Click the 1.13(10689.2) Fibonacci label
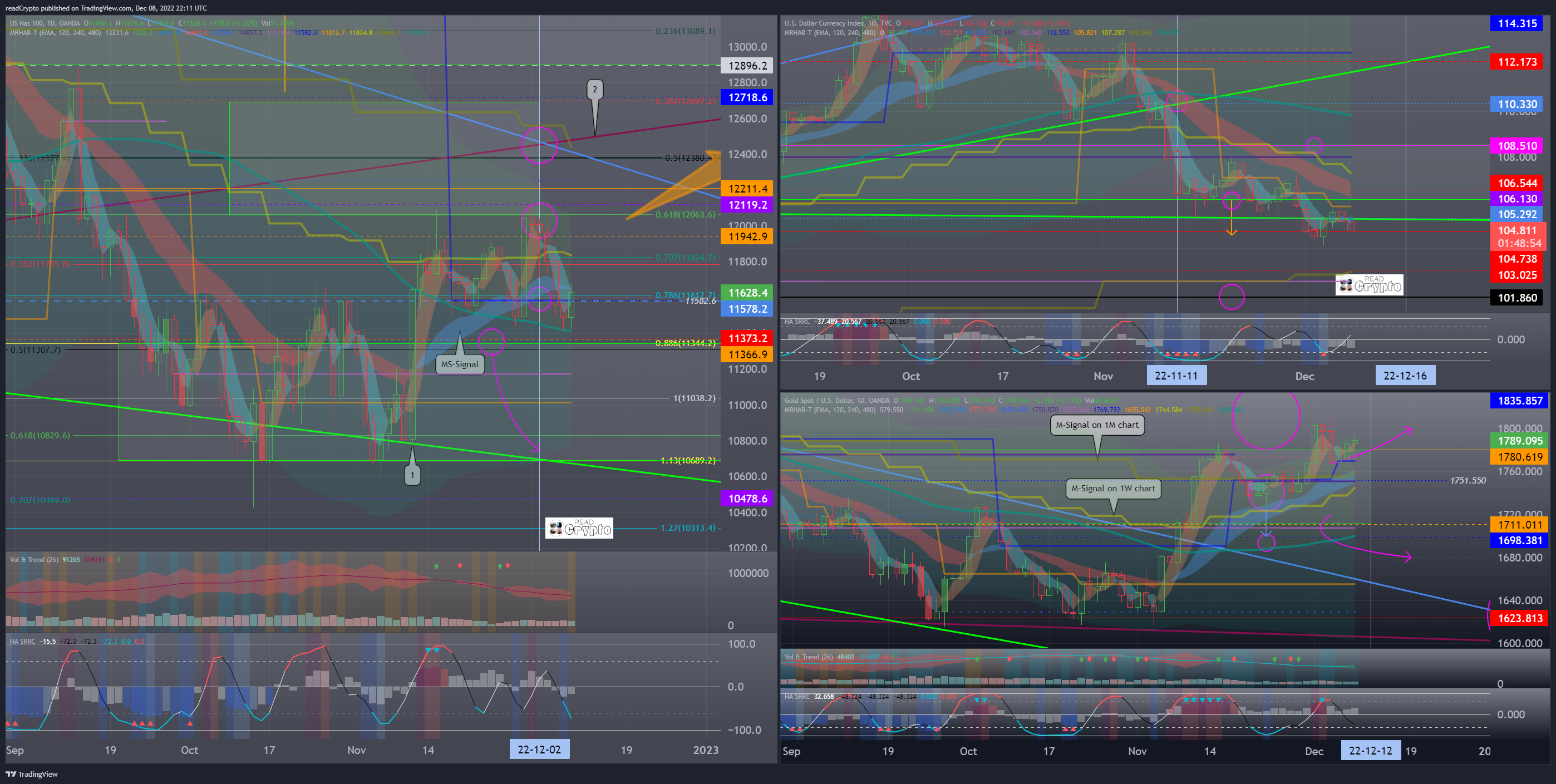Screen dimensions: 1556x784 (688, 460)
